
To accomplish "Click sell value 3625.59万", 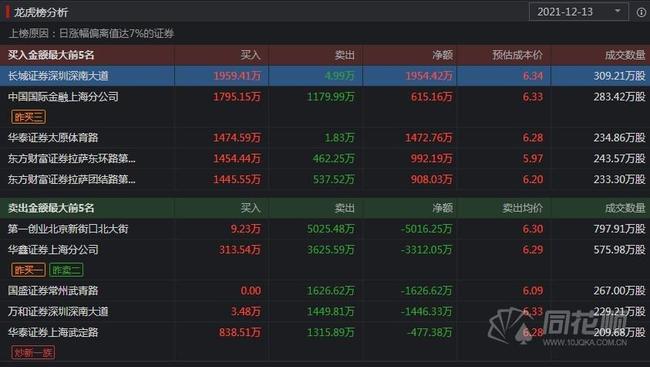I will click(331, 249).
